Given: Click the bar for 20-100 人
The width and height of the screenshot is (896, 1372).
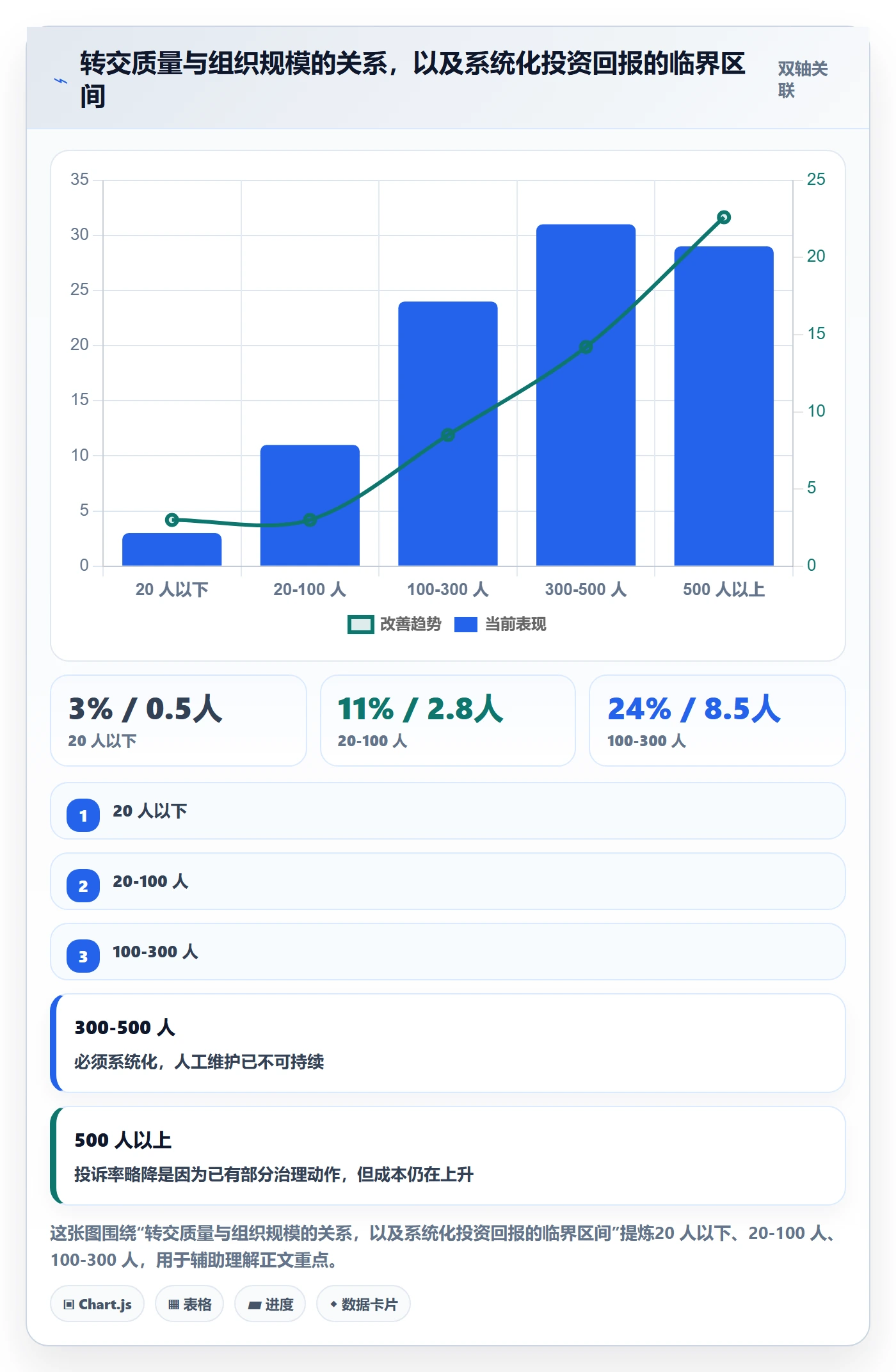Looking at the screenshot, I should (310, 505).
